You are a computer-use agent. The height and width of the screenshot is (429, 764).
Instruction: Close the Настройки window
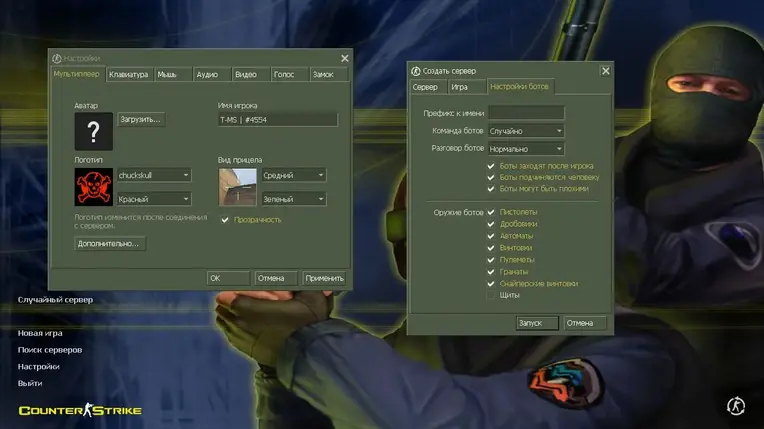point(344,58)
